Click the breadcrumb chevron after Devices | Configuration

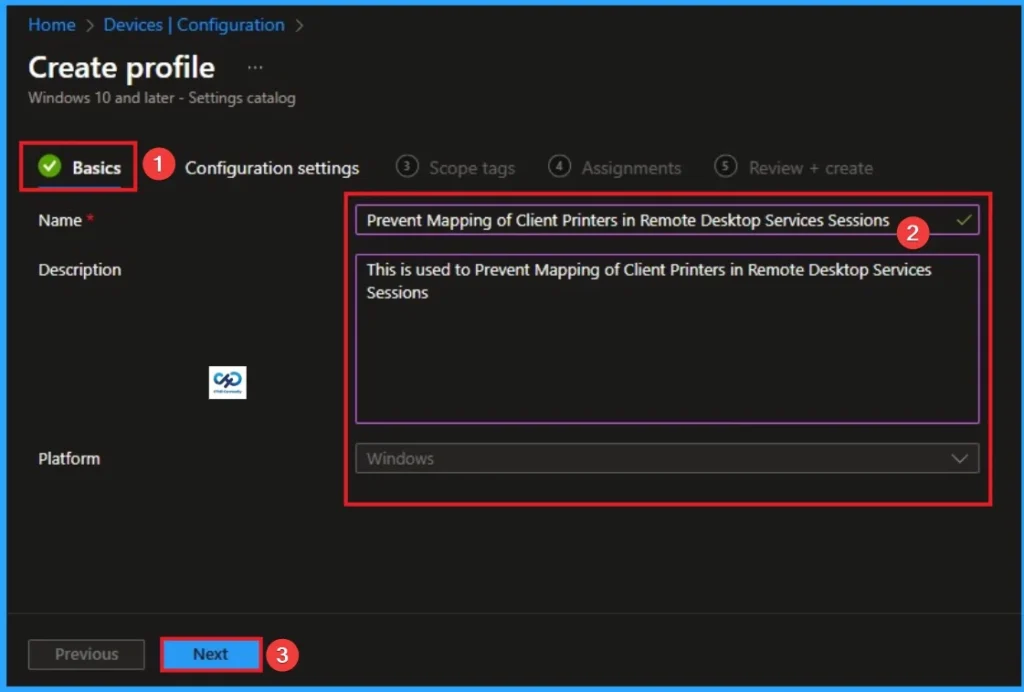(x=298, y=24)
